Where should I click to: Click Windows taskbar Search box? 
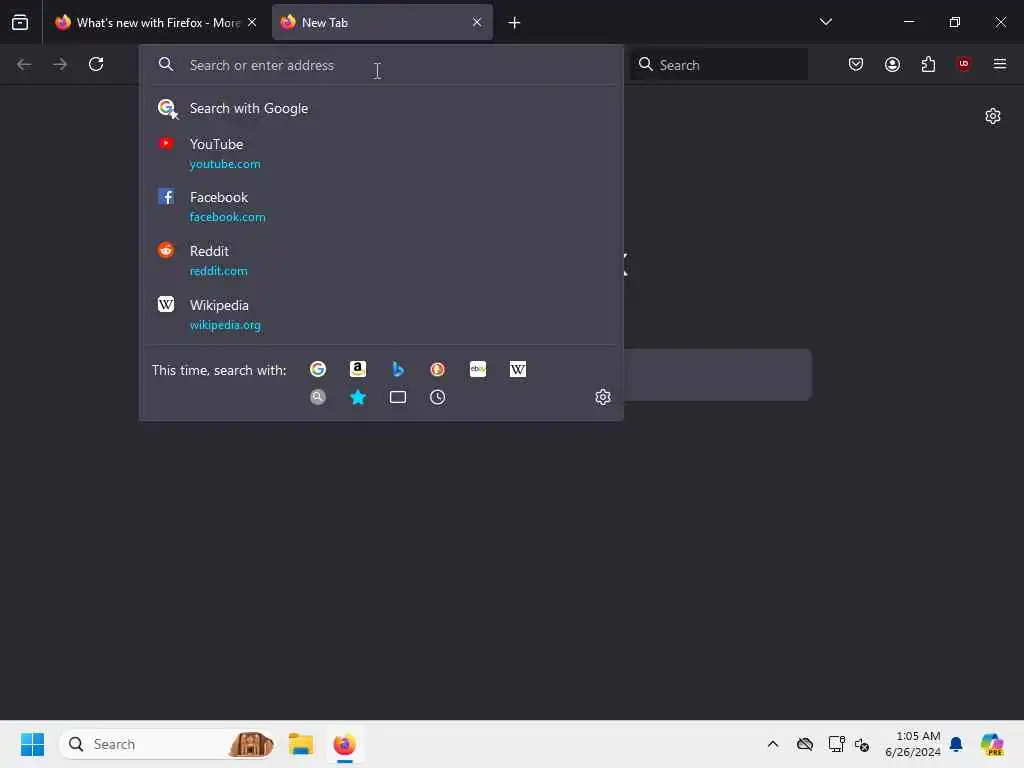(x=167, y=744)
